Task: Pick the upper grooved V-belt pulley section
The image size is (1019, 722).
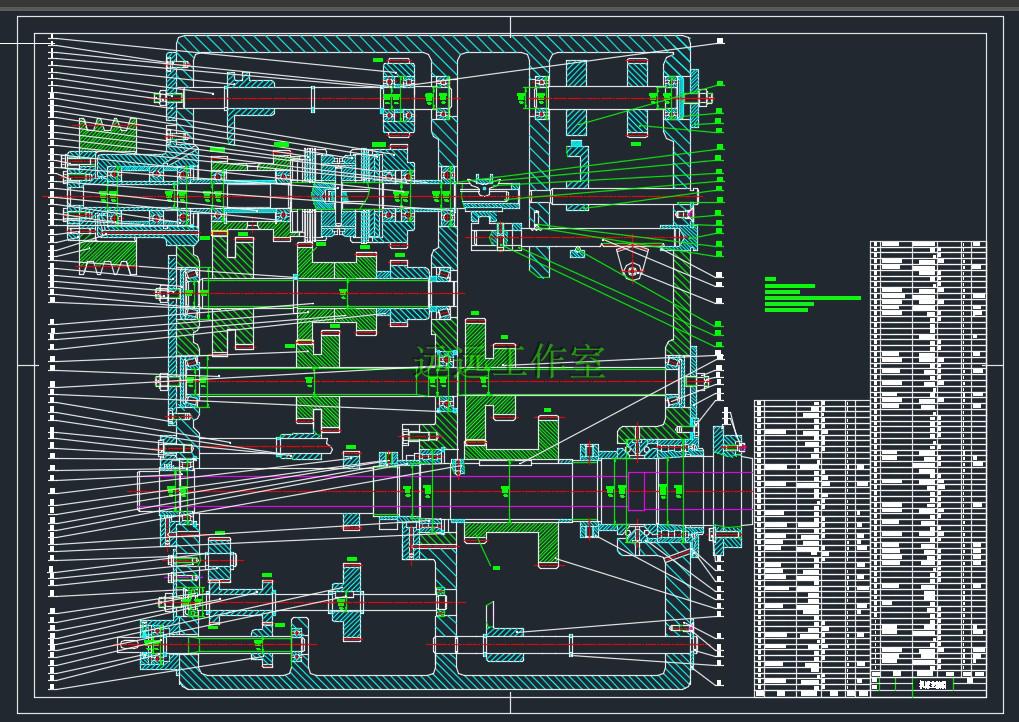Action: 108,135
